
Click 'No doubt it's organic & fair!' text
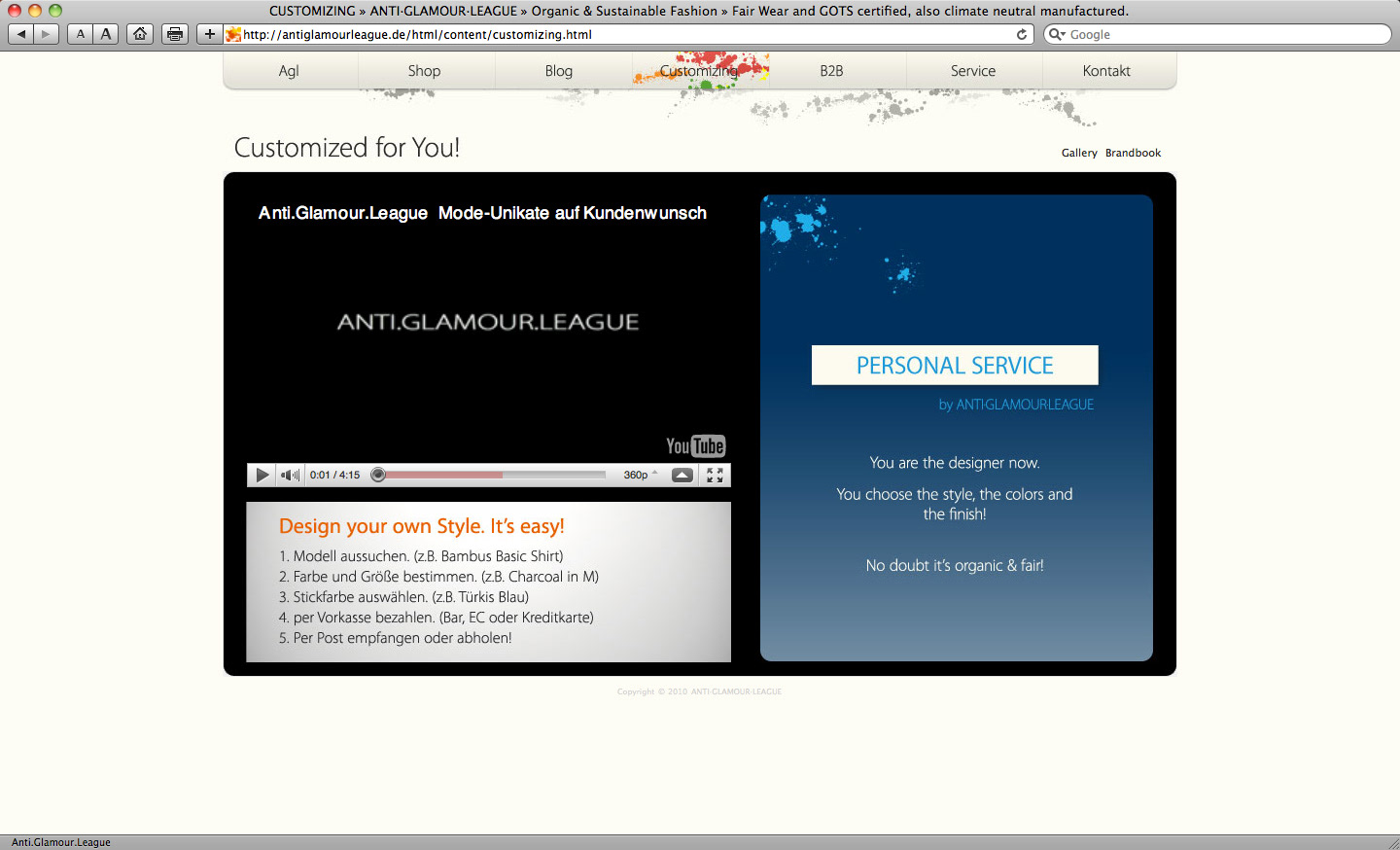pos(955,565)
